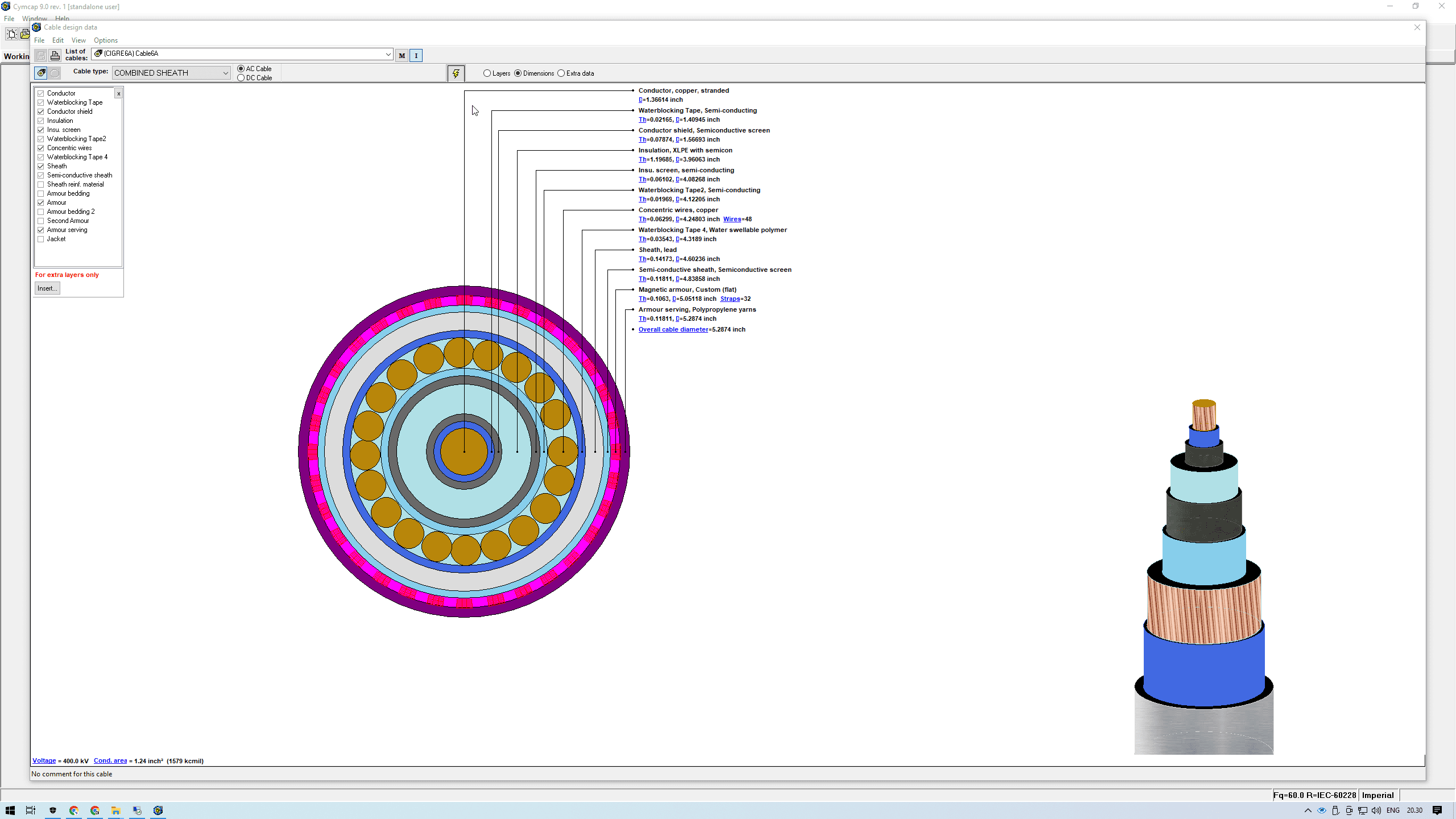Click the lightning bolt calculation icon
This screenshot has width=1456, height=819.
click(456, 73)
